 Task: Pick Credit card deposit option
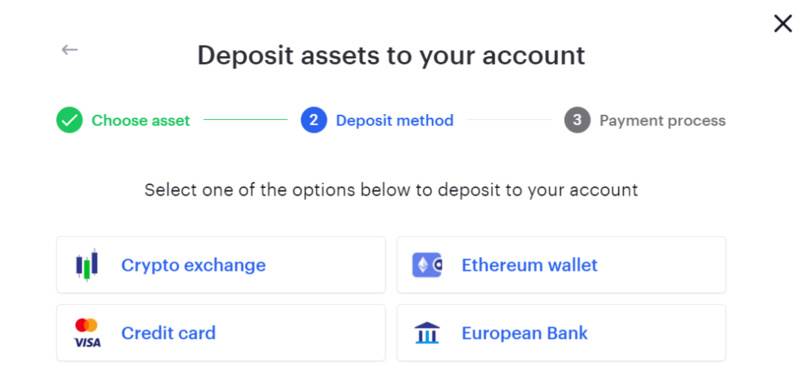(221, 333)
